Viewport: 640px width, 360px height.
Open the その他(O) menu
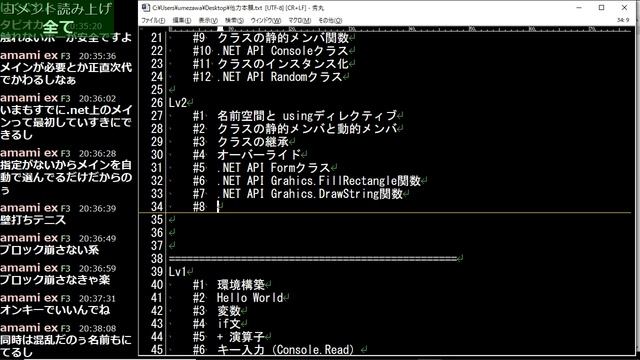[330, 20]
